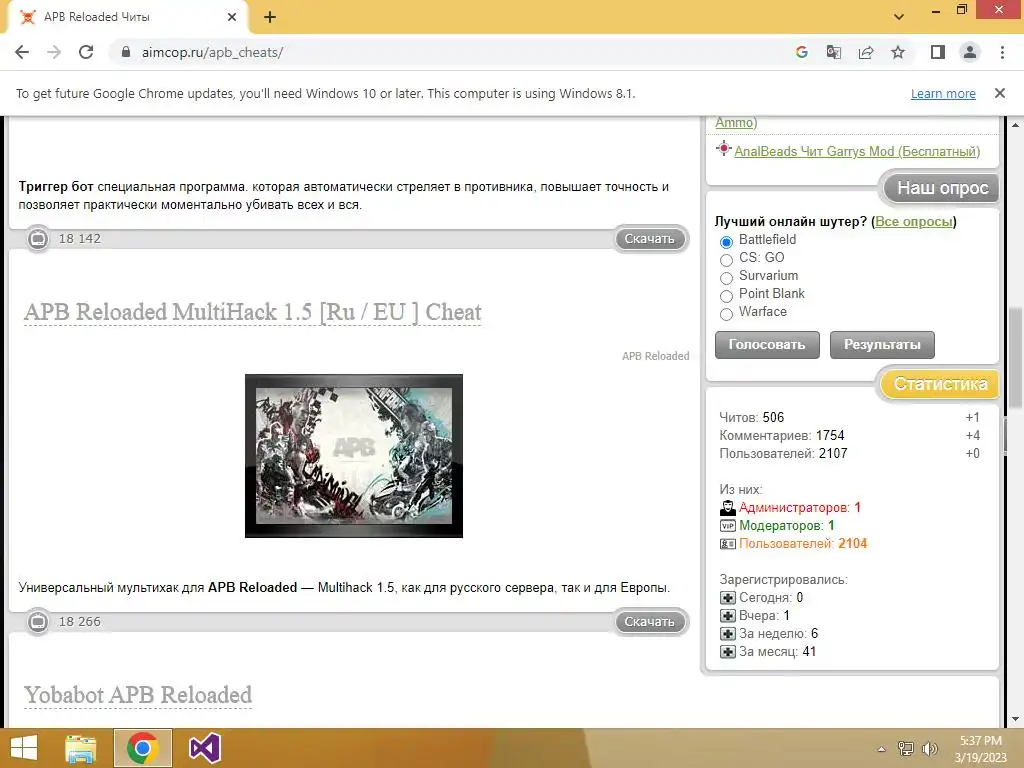Click page scrollbar down arrow
Viewport: 1024px width, 768px height.
coord(1016,720)
